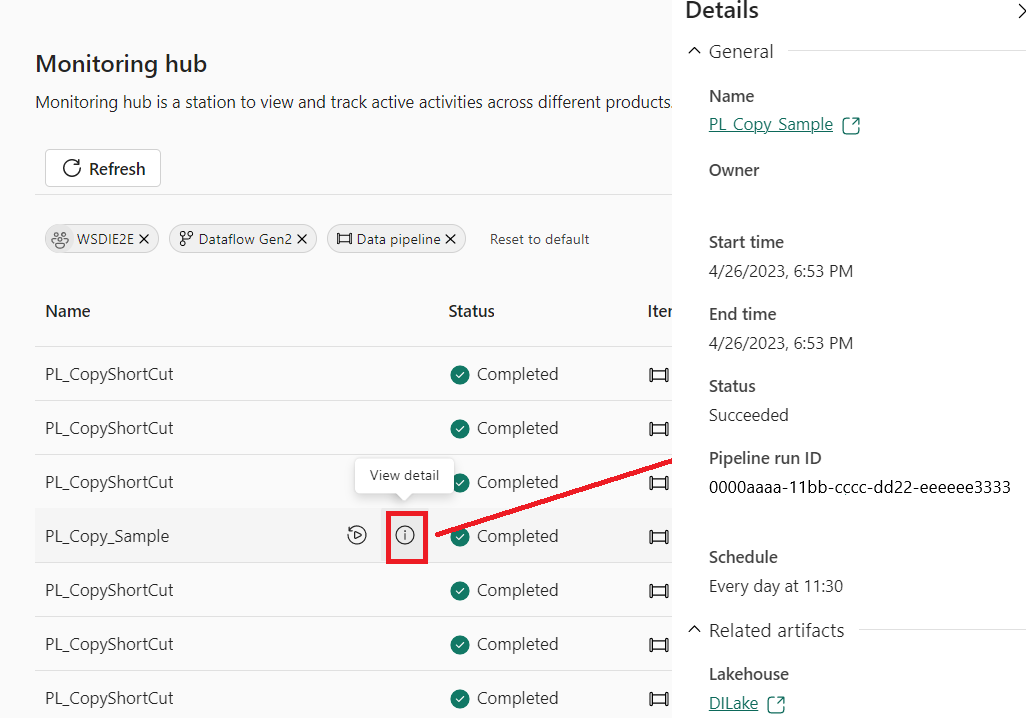Viewport: 1026px width, 718px height.
Task: Remove the WSDIE2E filter chip
Action: (144, 239)
